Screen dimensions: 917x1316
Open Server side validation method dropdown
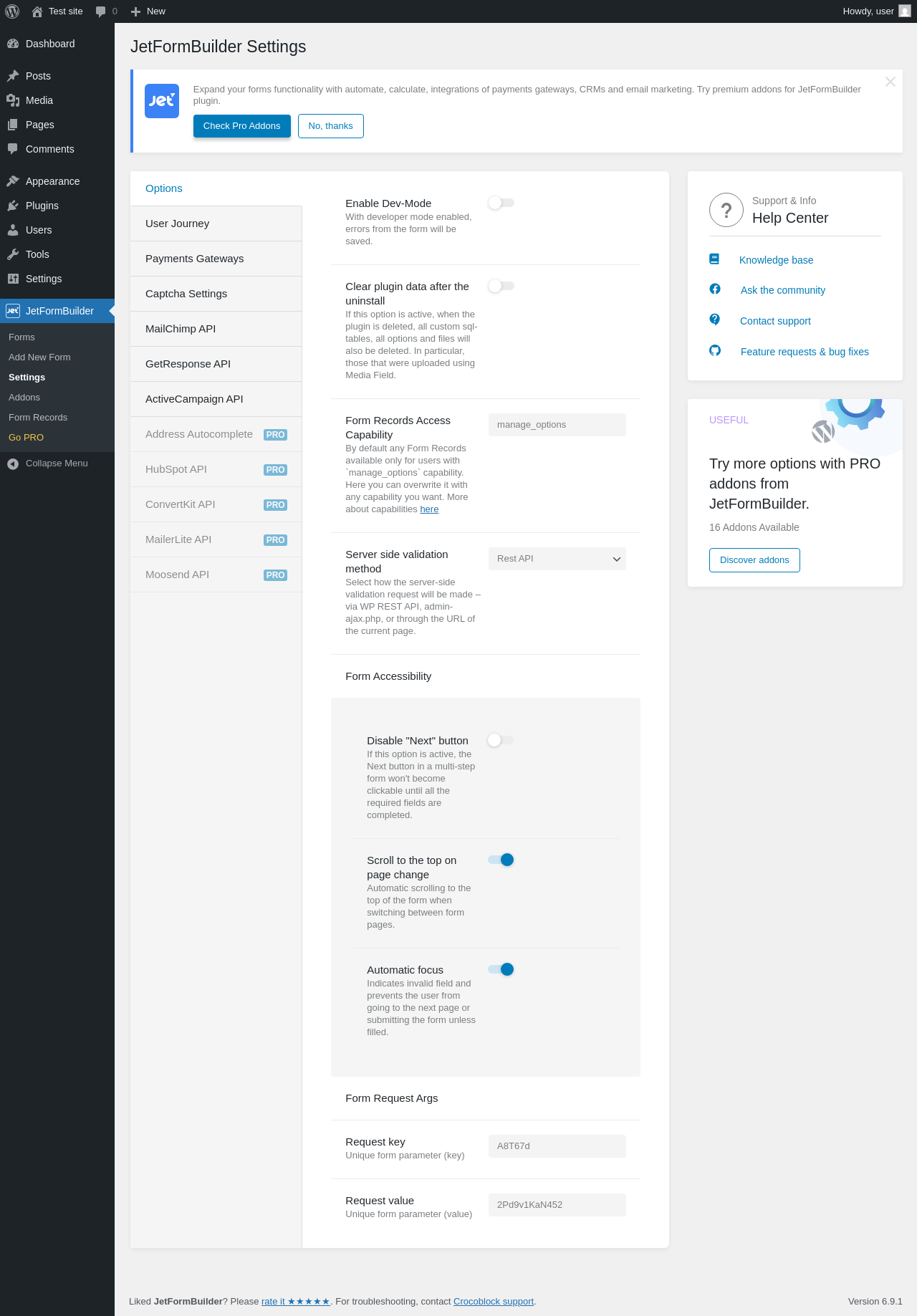tap(557, 559)
